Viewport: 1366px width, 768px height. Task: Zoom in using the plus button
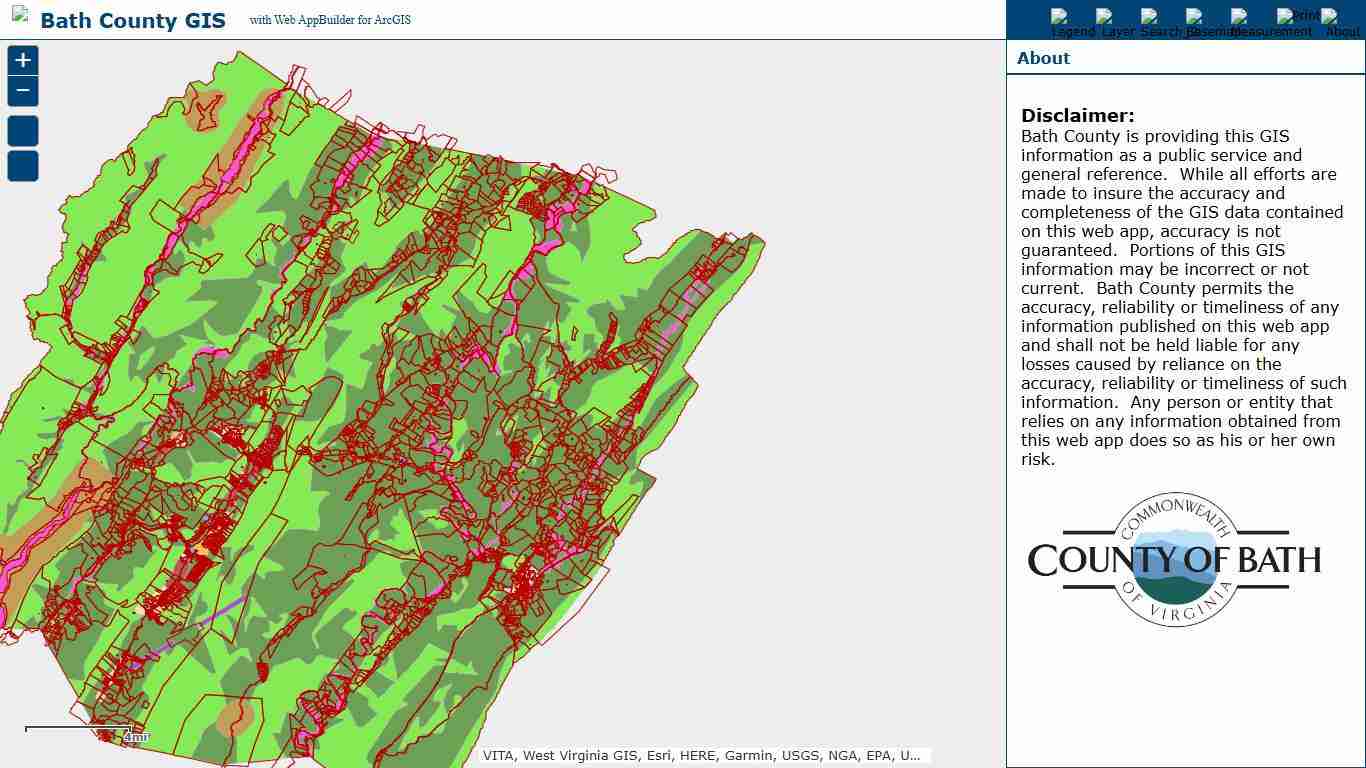coord(22,61)
